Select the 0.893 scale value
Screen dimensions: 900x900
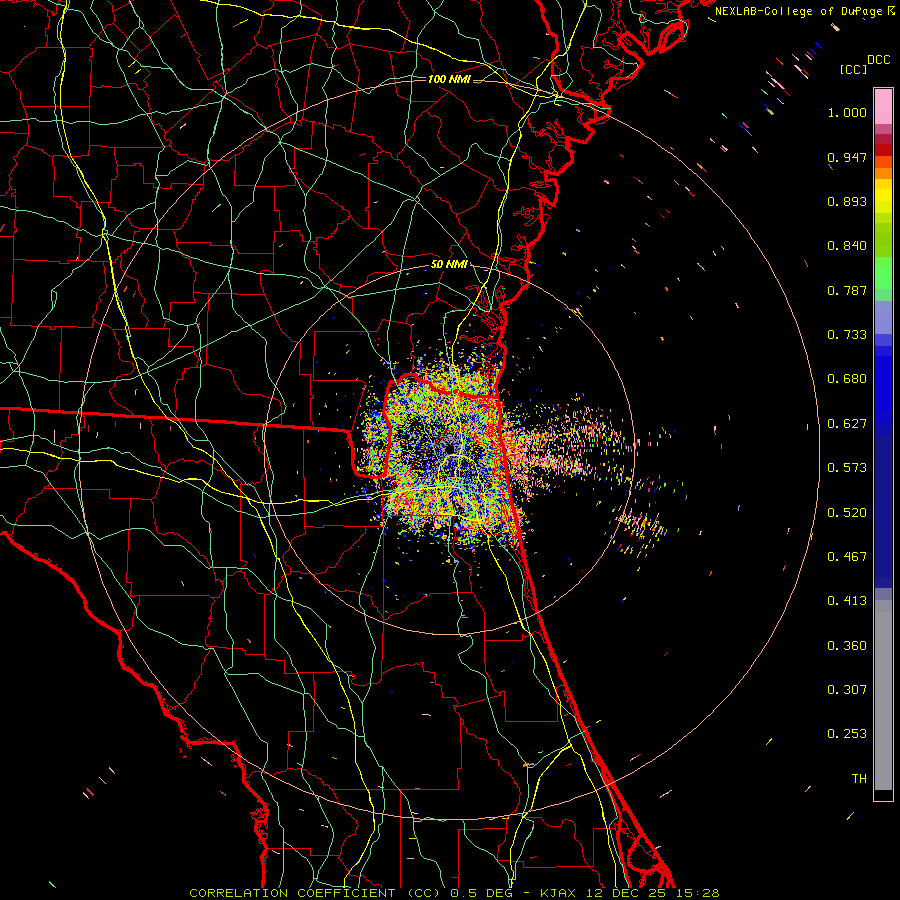coord(847,201)
